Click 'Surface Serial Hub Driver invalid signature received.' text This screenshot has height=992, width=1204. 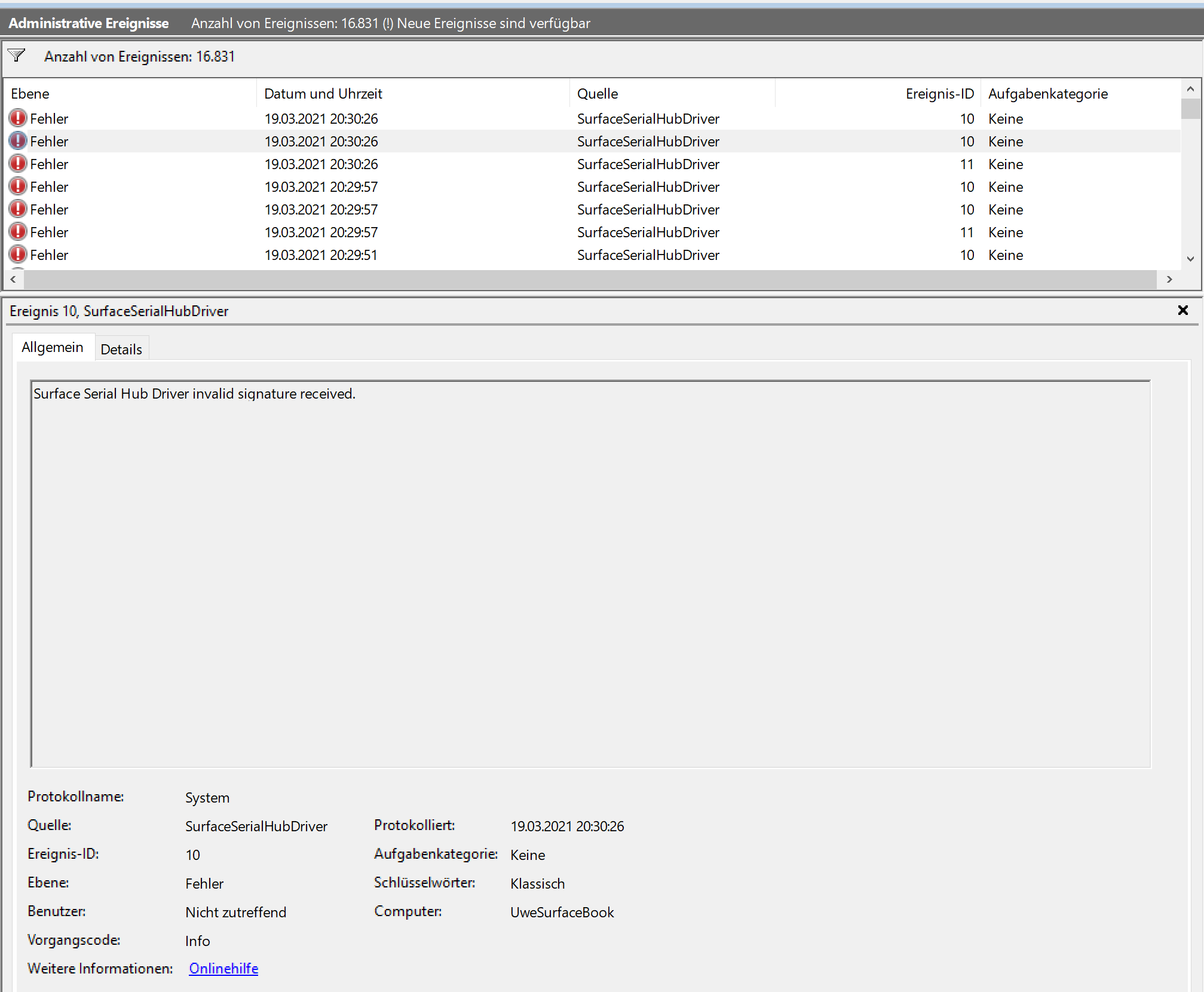pos(194,393)
